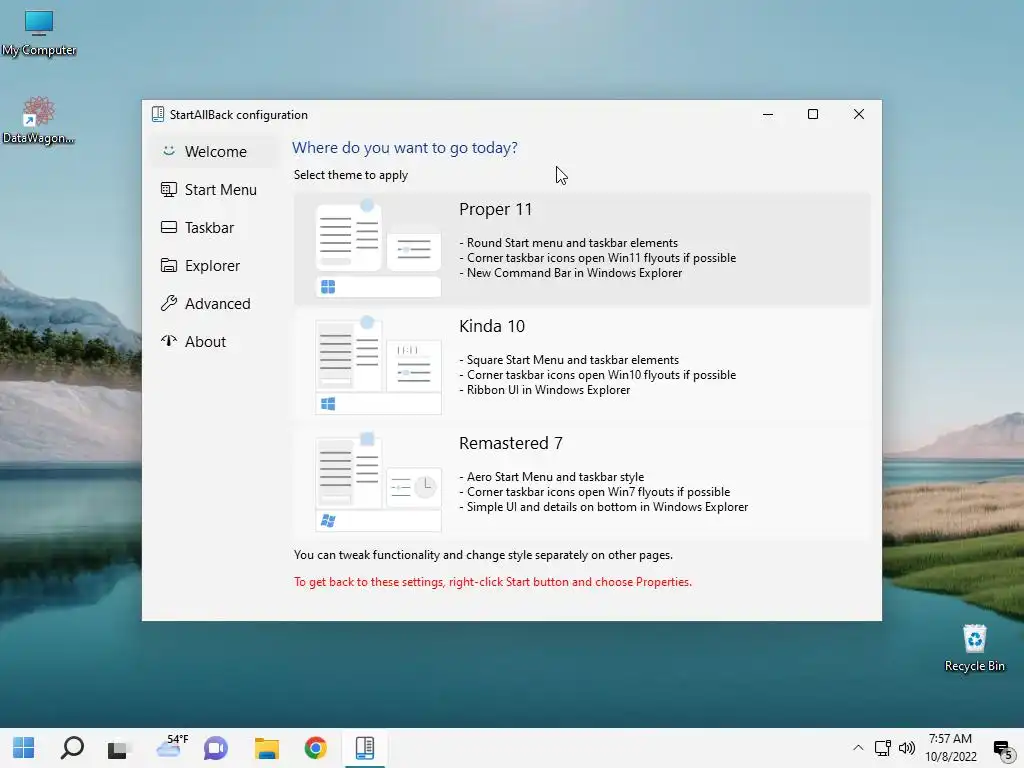Image resolution: width=1024 pixels, height=768 pixels.
Task: Switch to the Explorer settings page
Action: (x=216, y=265)
